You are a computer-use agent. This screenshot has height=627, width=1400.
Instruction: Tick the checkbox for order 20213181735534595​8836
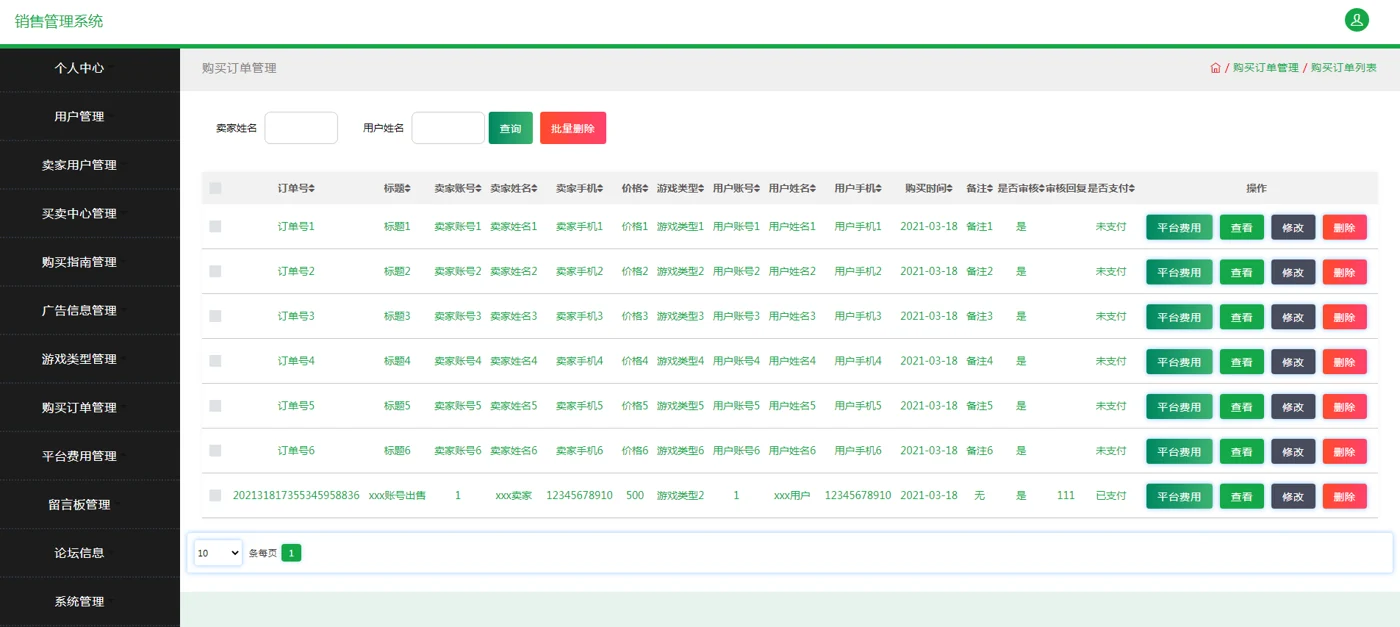tap(216, 495)
